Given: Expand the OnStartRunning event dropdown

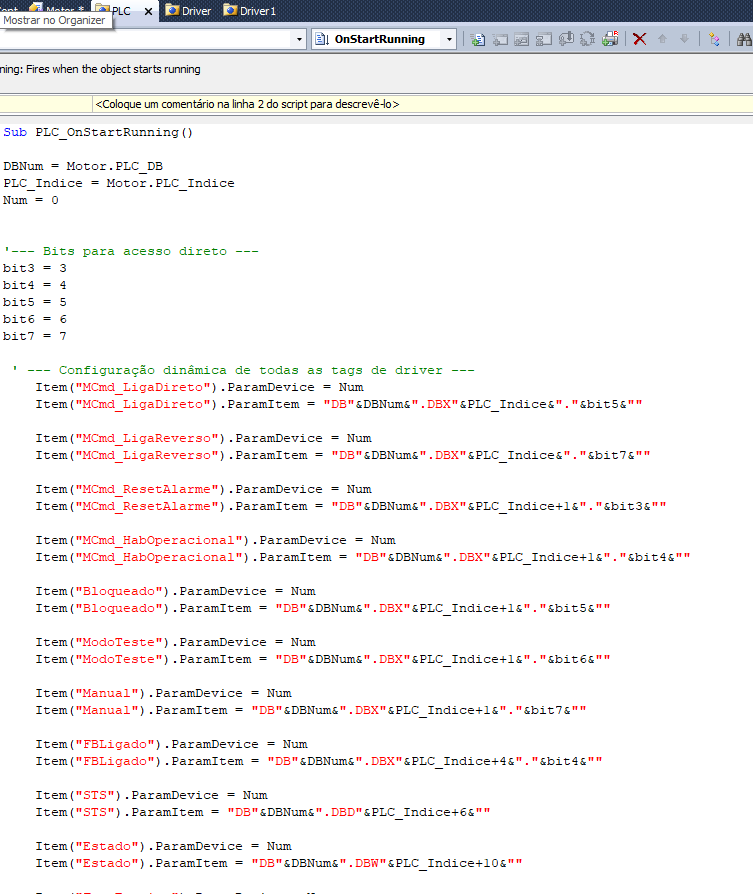Looking at the screenshot, I should click(449, 39).
